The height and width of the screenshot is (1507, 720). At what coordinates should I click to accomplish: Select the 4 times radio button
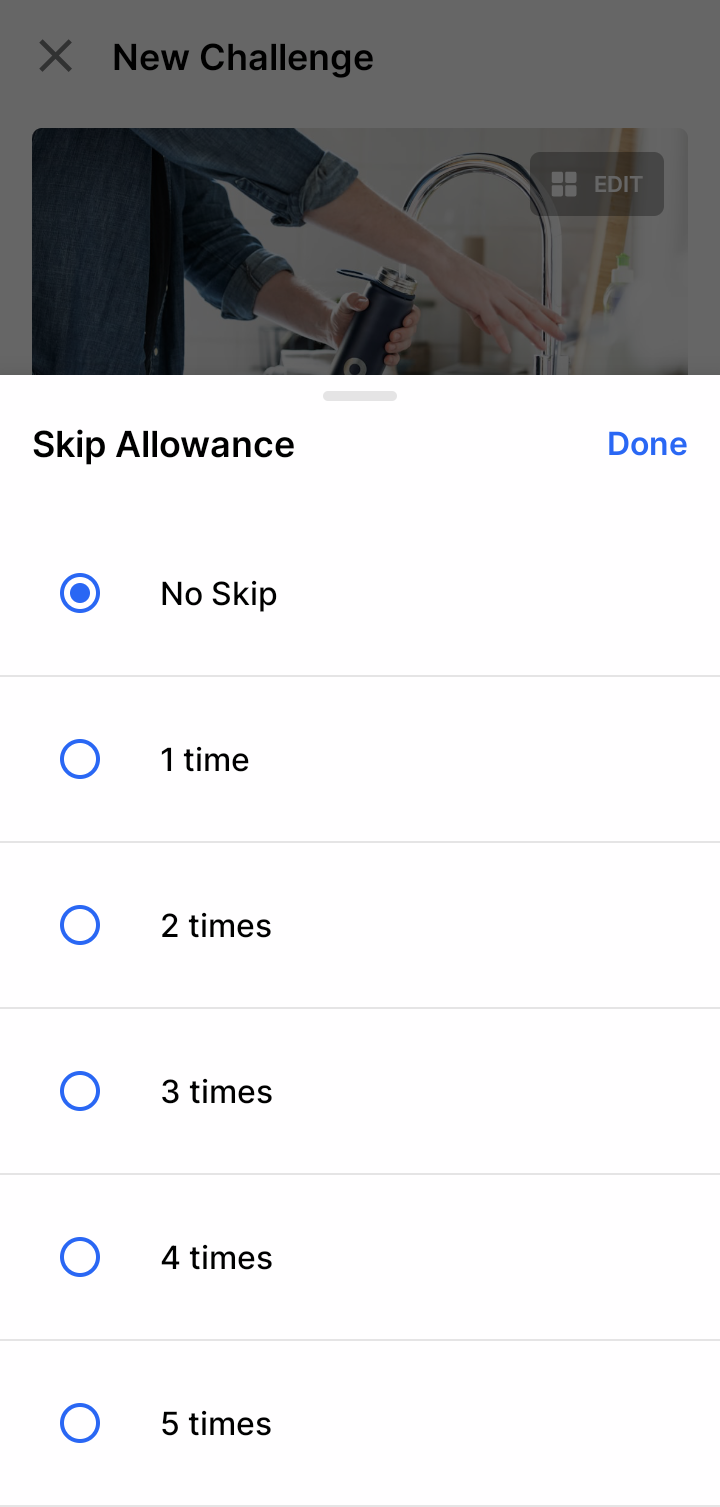point(80,1258)
